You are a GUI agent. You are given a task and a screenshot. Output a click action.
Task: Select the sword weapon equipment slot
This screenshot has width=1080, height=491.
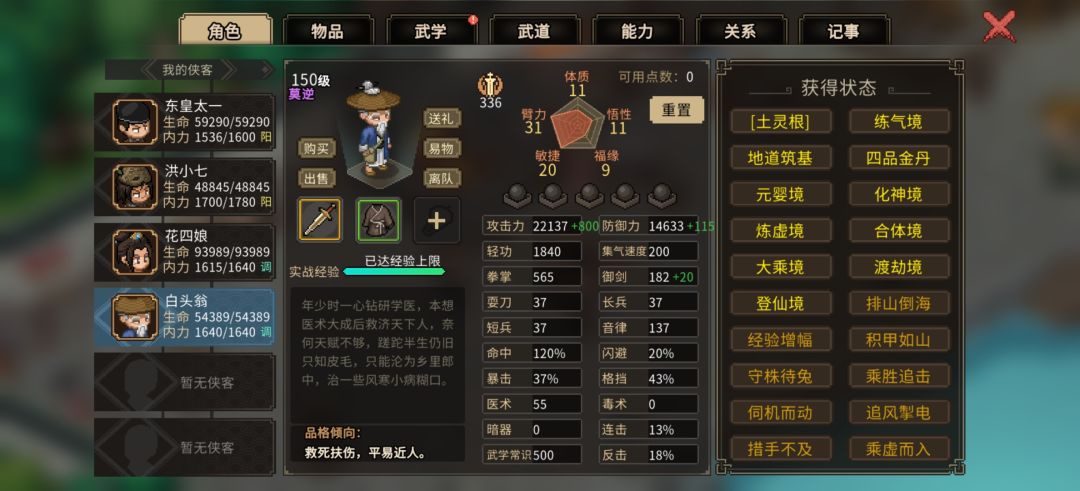(x=320, y=220)
